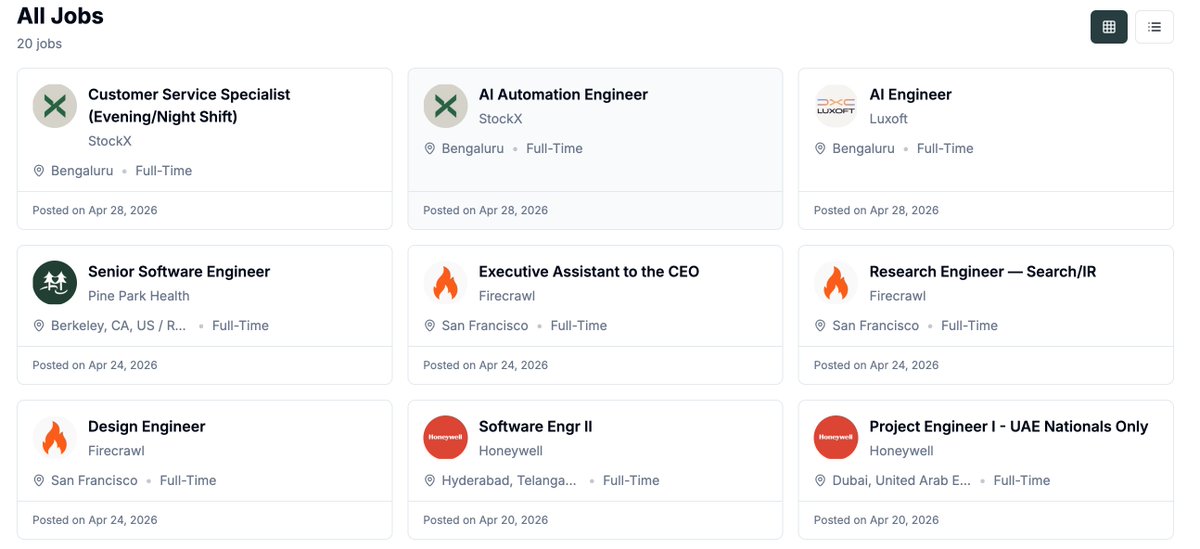Open the Software Engr II job
This screenshot has height=549, width=1200.
click(536, 427)
